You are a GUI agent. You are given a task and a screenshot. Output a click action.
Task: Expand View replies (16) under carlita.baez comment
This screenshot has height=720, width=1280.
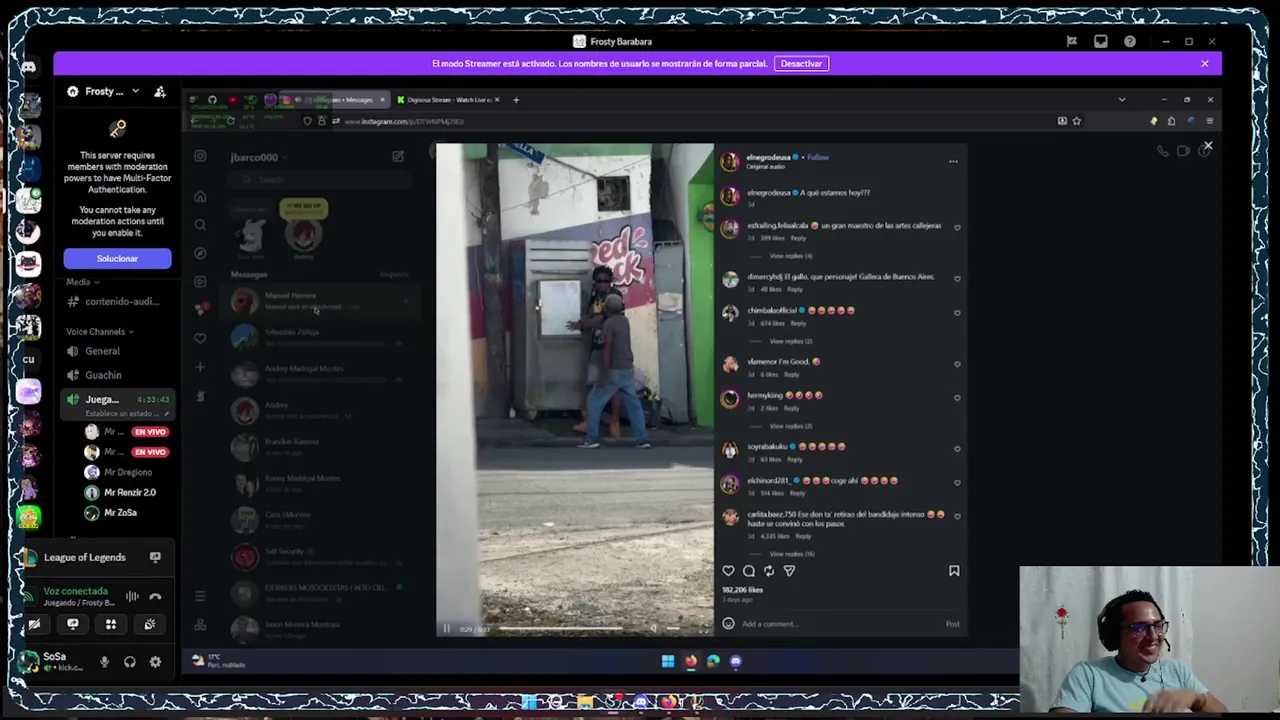[792, 554]
